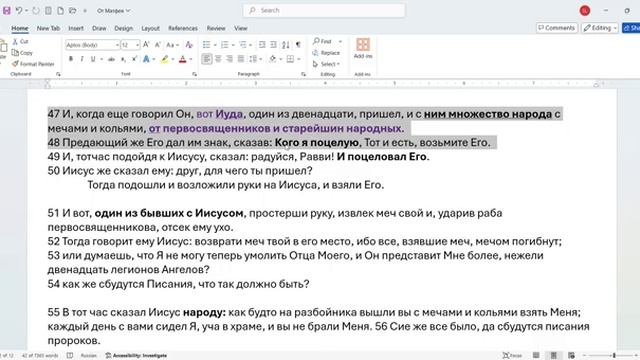The height and width of the screenshot is (360, 640).
Task: Open Font dialog launcher
Action: pos(194,74)
